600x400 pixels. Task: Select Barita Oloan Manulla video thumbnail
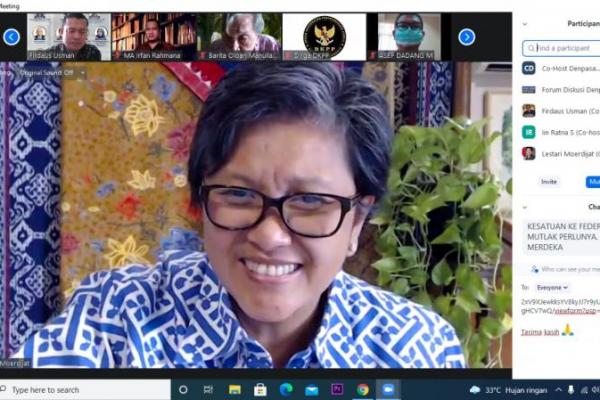click(239, 37)
